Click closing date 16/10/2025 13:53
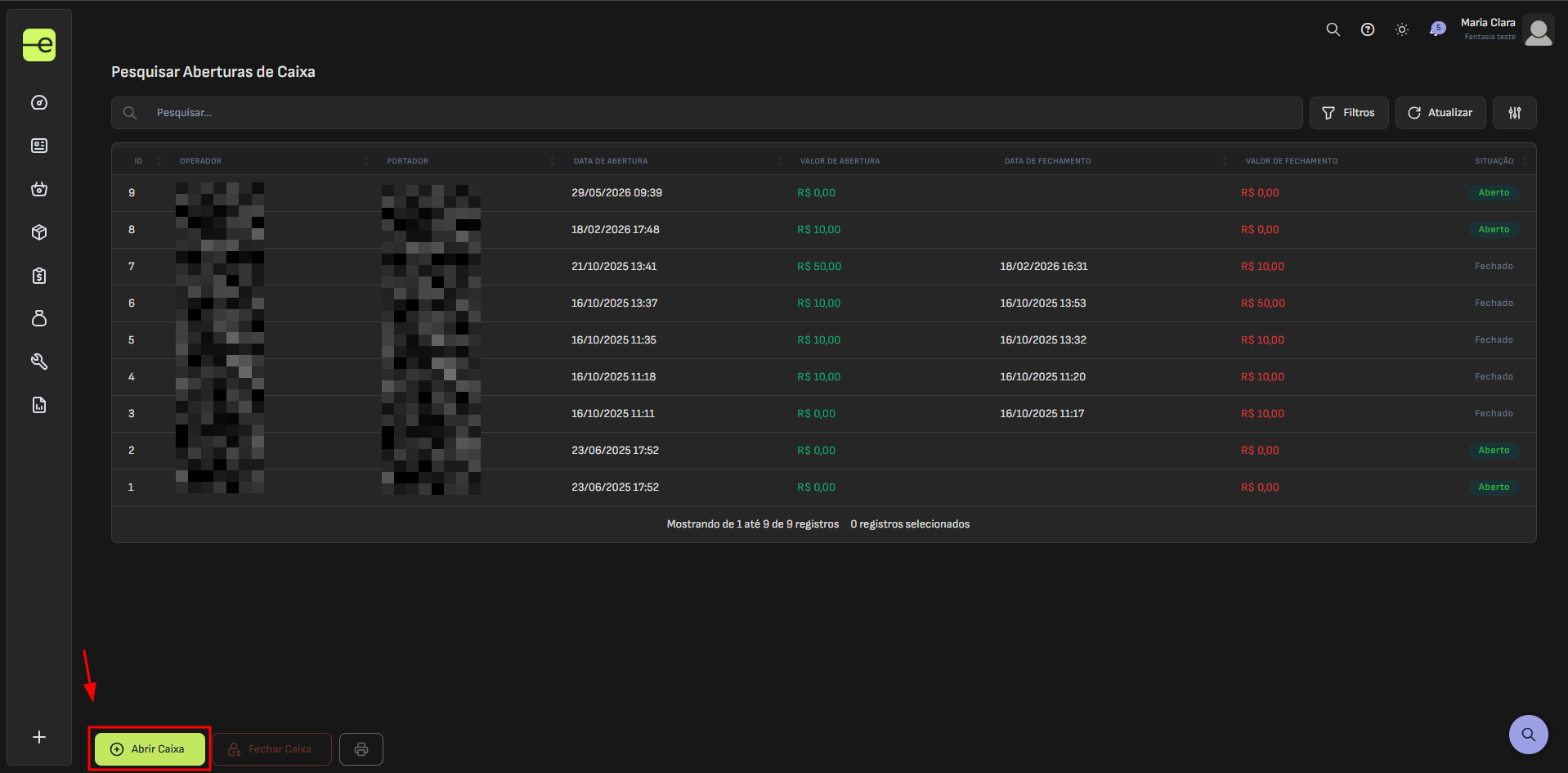Viewport: 1568px width, 773px height. point(1042,303)
